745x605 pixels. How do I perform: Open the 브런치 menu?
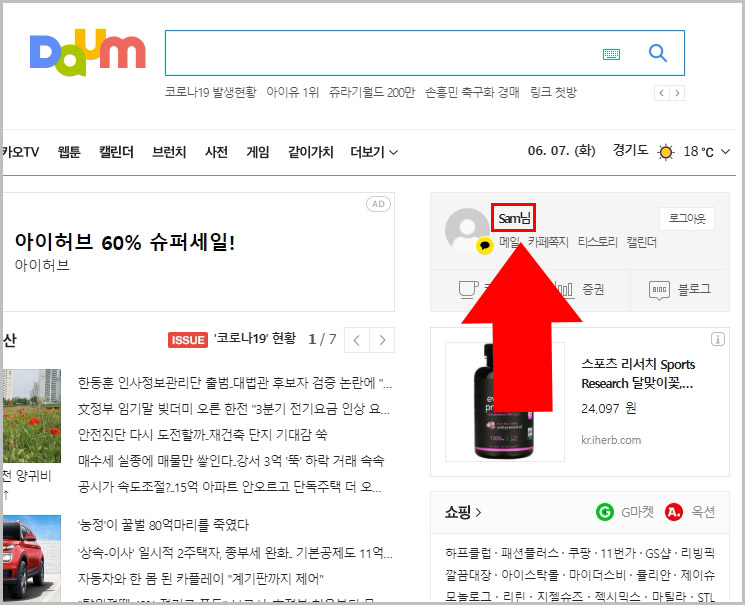pos(169,152)
